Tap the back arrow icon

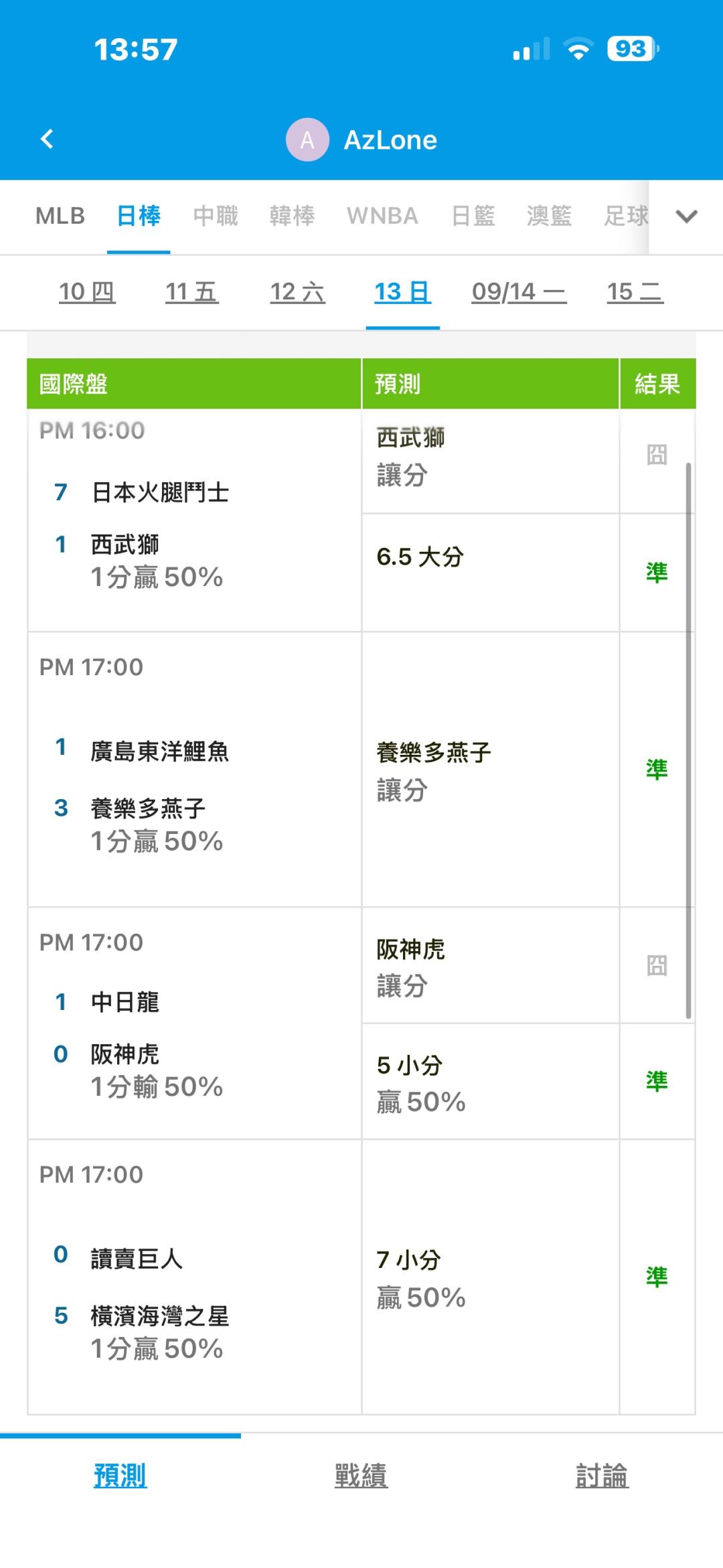[47, 139]
